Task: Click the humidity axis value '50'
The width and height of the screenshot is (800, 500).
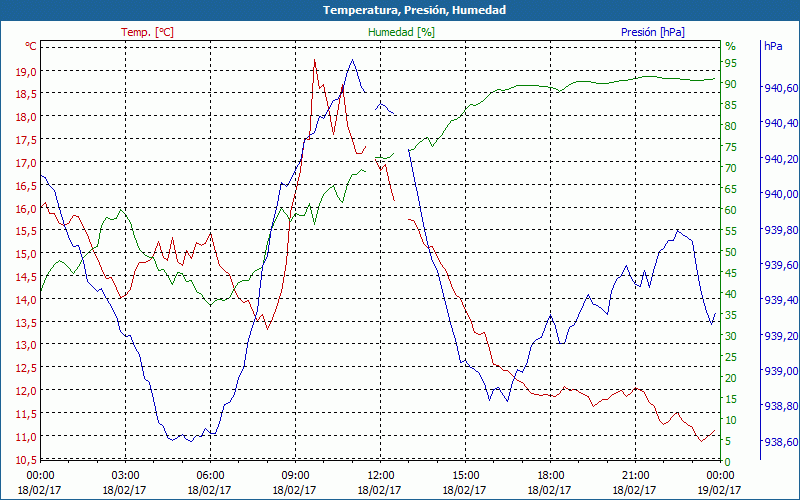Action: point(731,252)
